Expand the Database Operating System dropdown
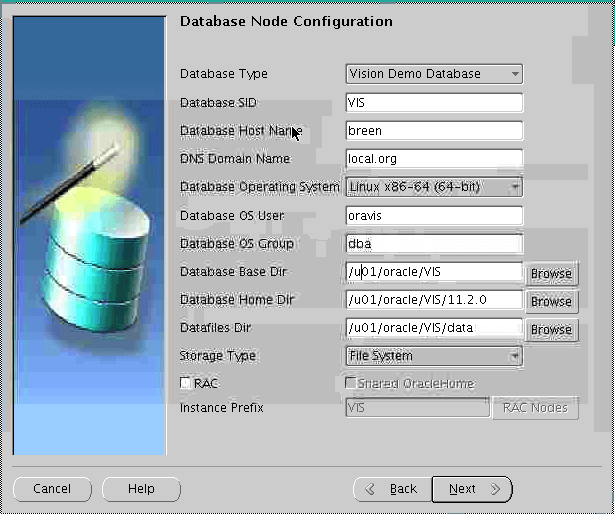 coord(433,187)
